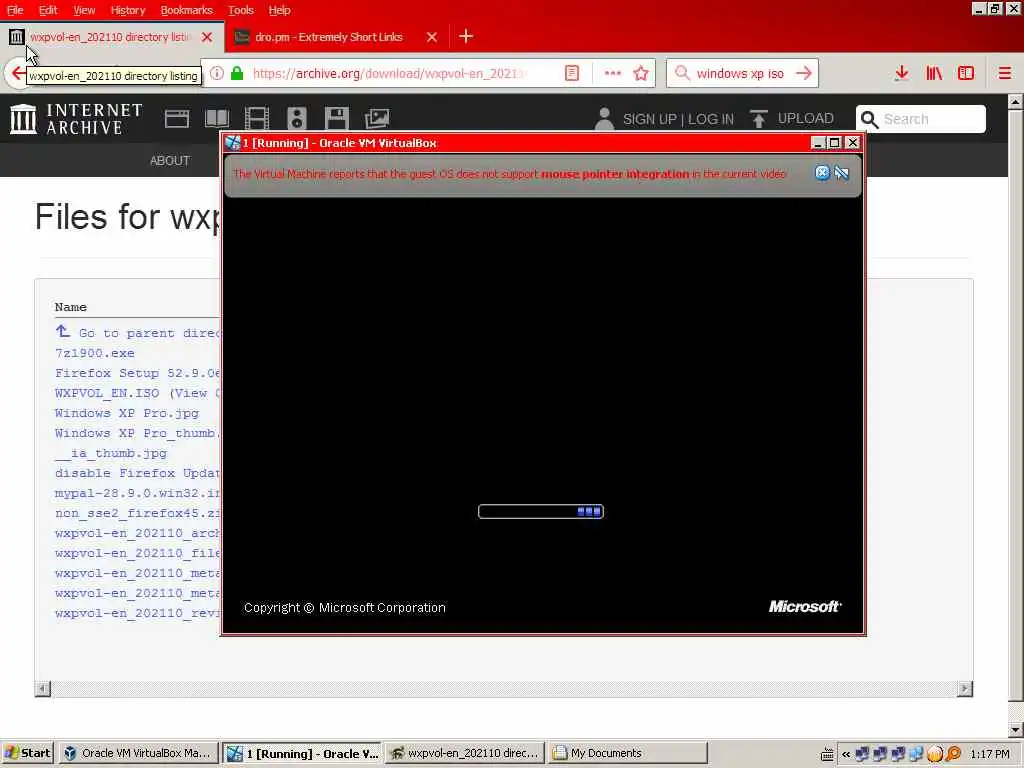Open a new tab with plus button
Viewport: 1024px width, 768px height.
pos(466,37)
